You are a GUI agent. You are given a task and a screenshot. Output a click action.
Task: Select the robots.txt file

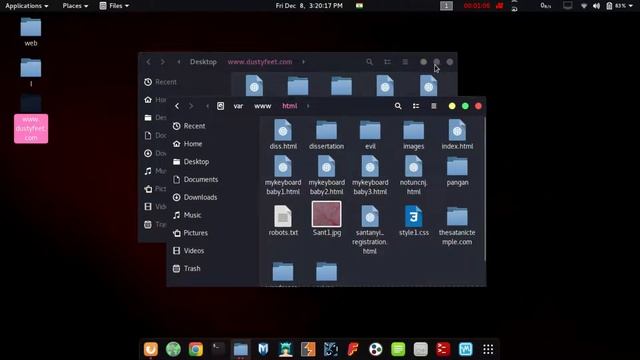pos(283,220)
